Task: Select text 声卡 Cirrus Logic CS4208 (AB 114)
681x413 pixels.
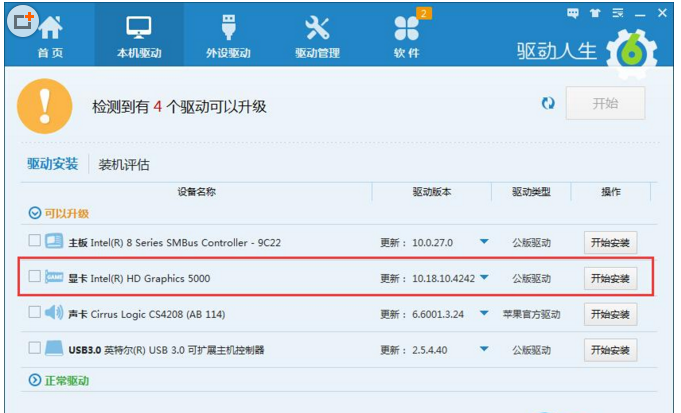Action: pos(146,314)
